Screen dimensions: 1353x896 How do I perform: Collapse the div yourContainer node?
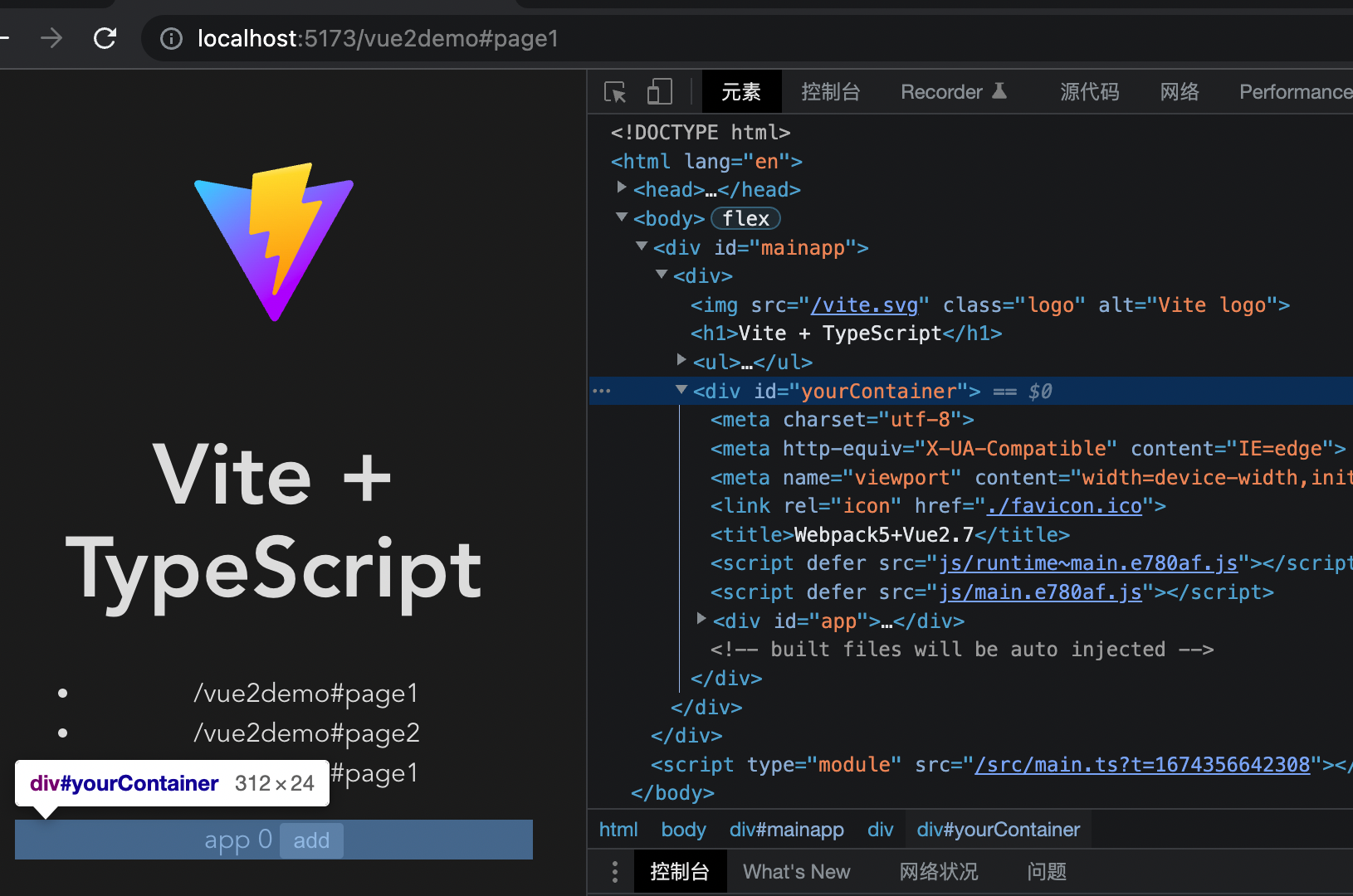pyautogui.click(x=681, y=389)
